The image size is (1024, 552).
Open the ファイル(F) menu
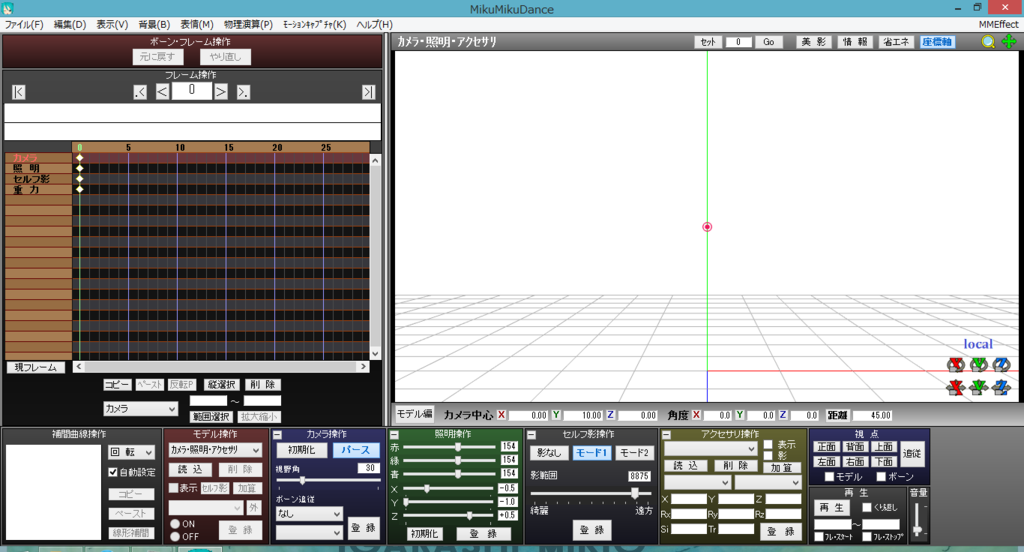click(24, 24)
